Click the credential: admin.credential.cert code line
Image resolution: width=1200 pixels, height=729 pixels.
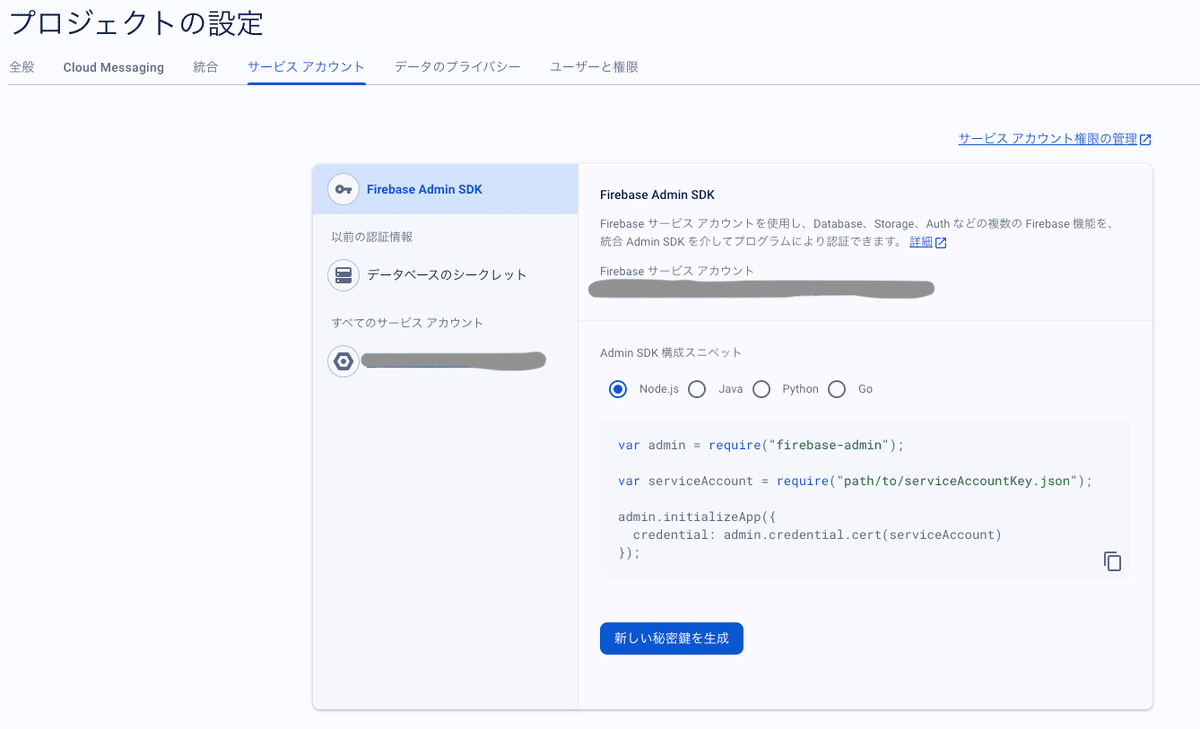click(x=817, y=535)
